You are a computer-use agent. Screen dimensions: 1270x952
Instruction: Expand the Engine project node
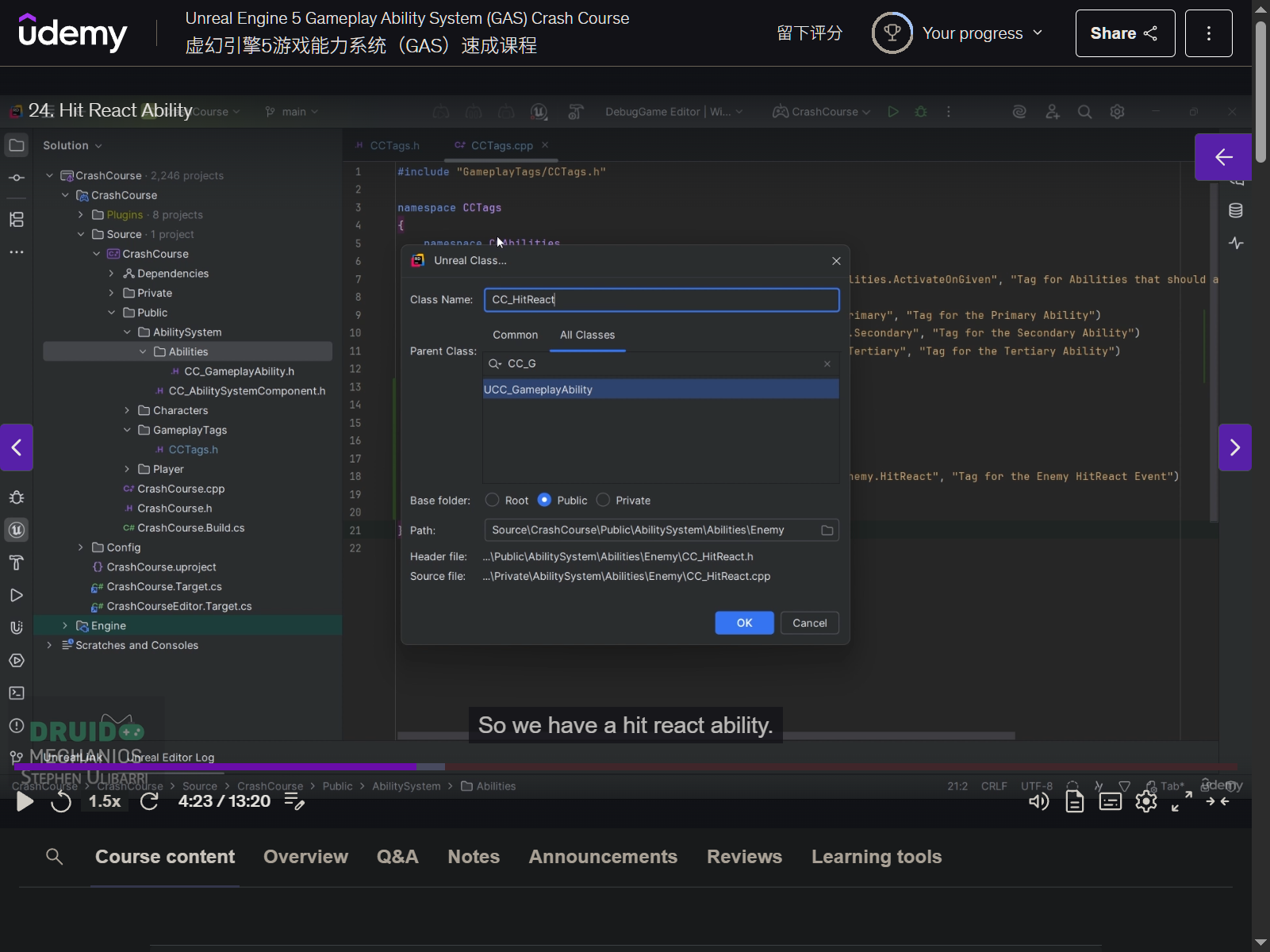click(65, 625)
